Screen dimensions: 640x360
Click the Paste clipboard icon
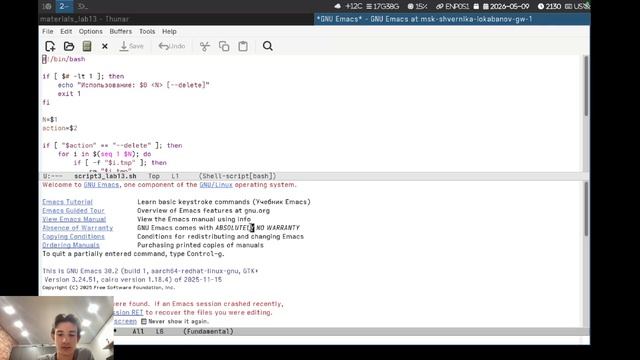[243, 46]
